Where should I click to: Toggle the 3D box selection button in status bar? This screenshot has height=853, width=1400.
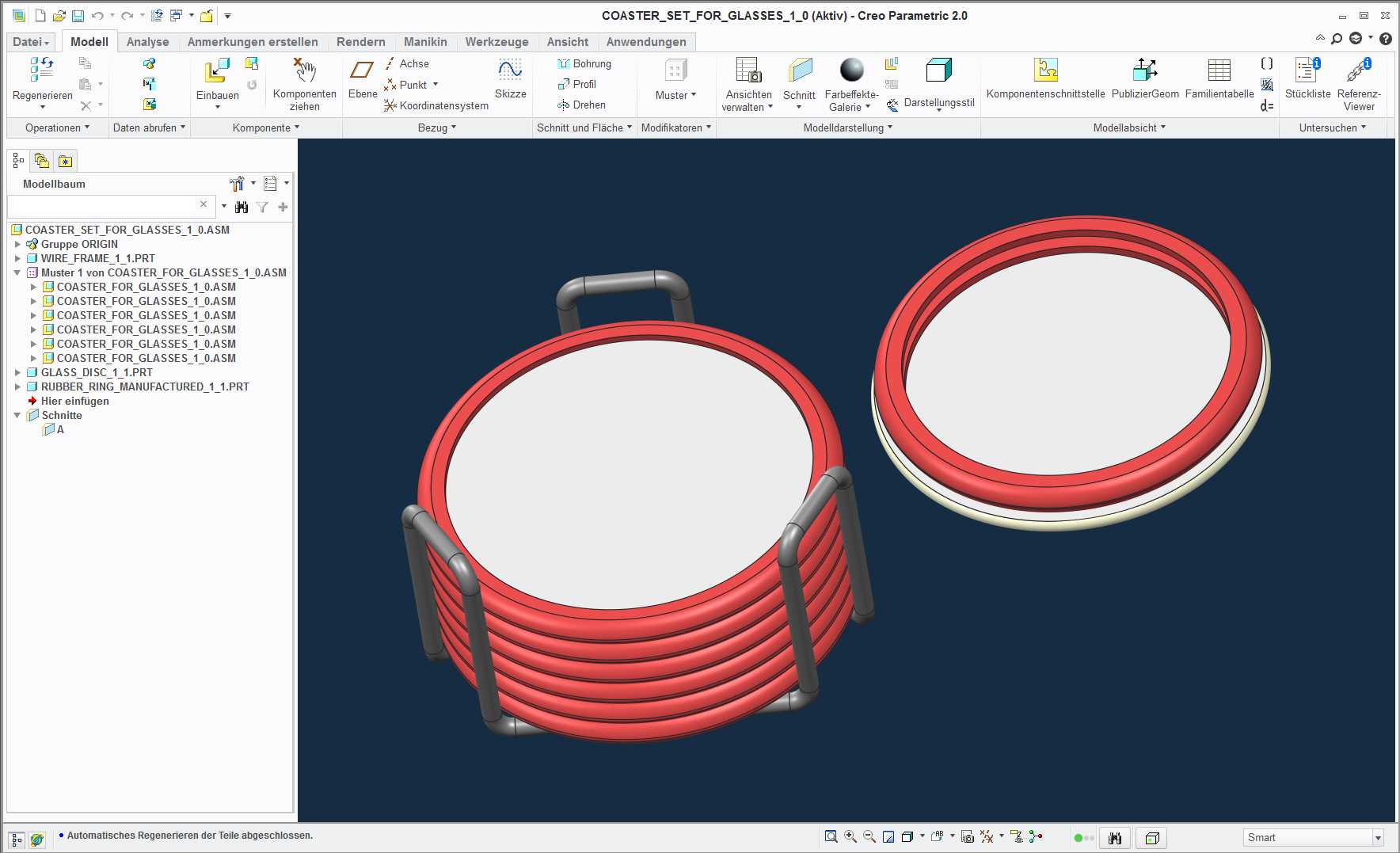1152,837
